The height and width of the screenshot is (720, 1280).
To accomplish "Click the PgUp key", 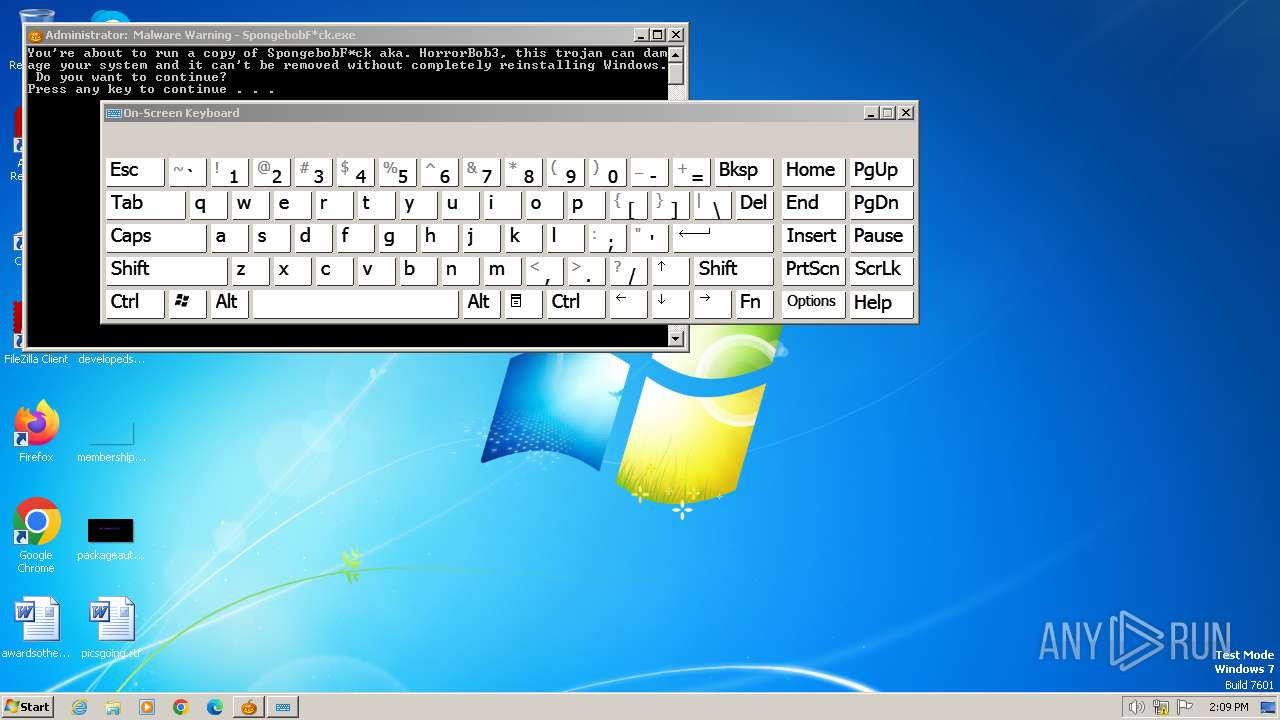I will click(881, 171).
